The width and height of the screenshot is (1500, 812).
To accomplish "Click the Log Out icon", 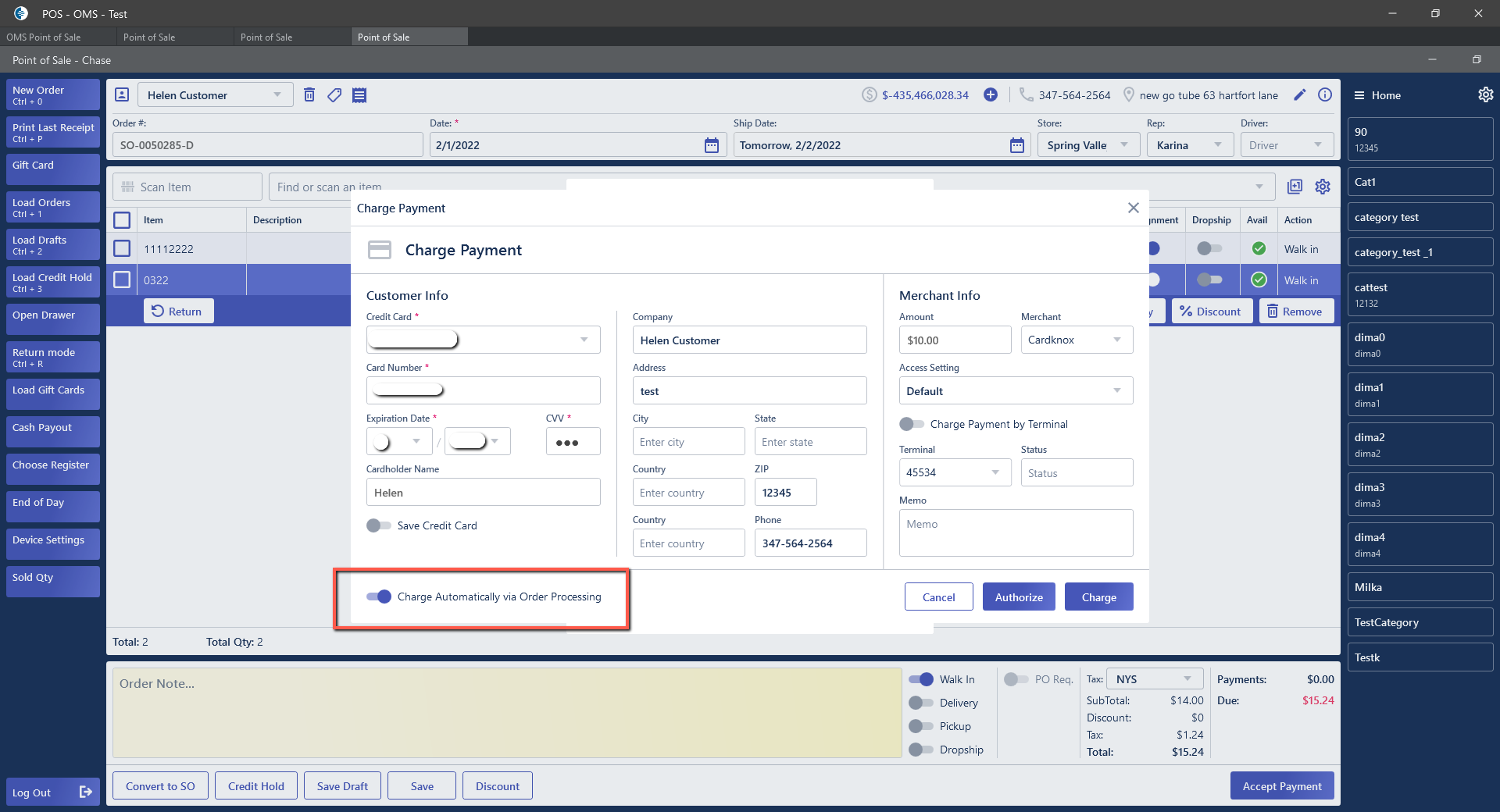I will point(86,792).
